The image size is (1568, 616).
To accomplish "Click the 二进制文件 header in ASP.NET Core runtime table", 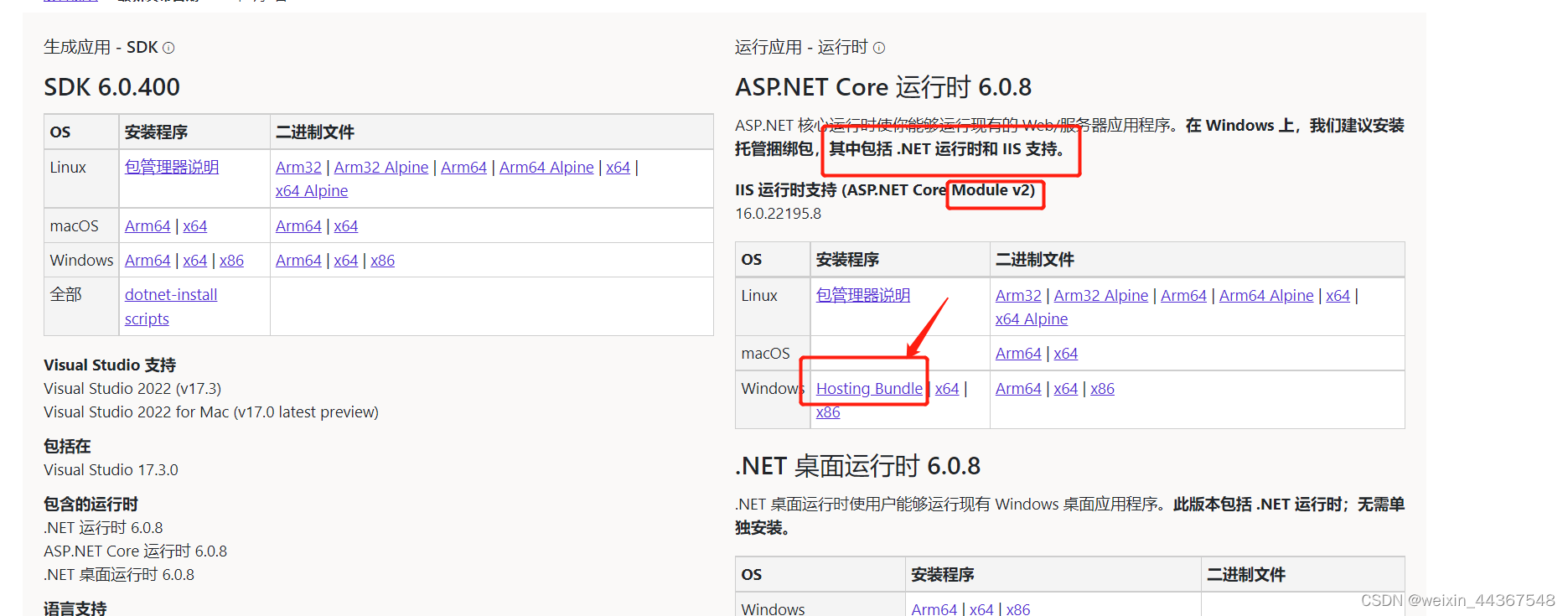I will (x=1035, y=260).
